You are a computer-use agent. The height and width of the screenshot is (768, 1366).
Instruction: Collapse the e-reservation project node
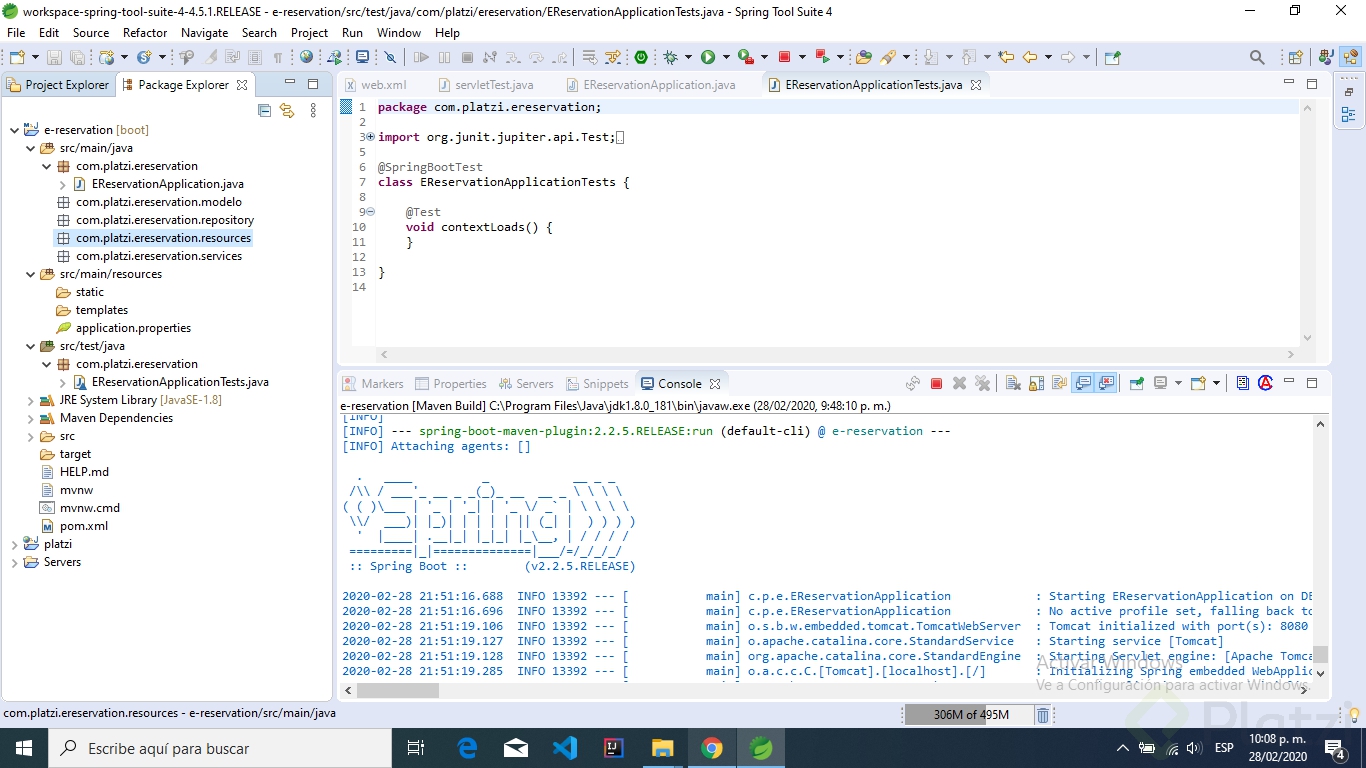[x=15, y=130]
